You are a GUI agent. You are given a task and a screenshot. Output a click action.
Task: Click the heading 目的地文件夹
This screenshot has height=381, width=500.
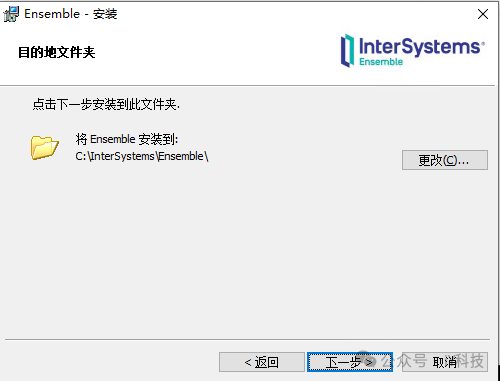[x=56, y=52]
